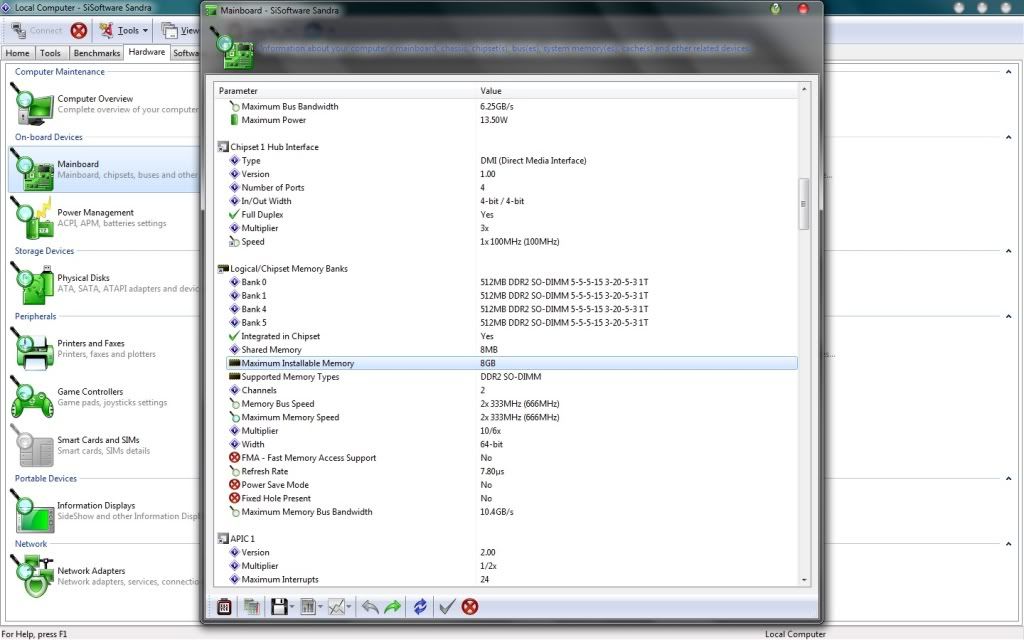Switch to the Home tab

pyautogui.click(x=18, y=53)
